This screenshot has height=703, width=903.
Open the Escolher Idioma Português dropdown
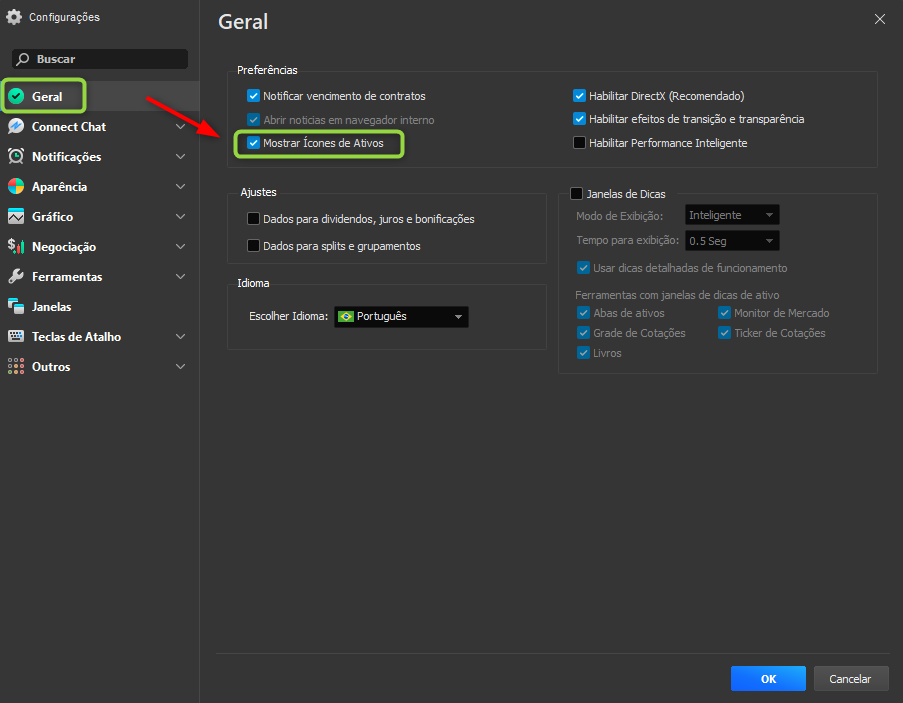401,317
